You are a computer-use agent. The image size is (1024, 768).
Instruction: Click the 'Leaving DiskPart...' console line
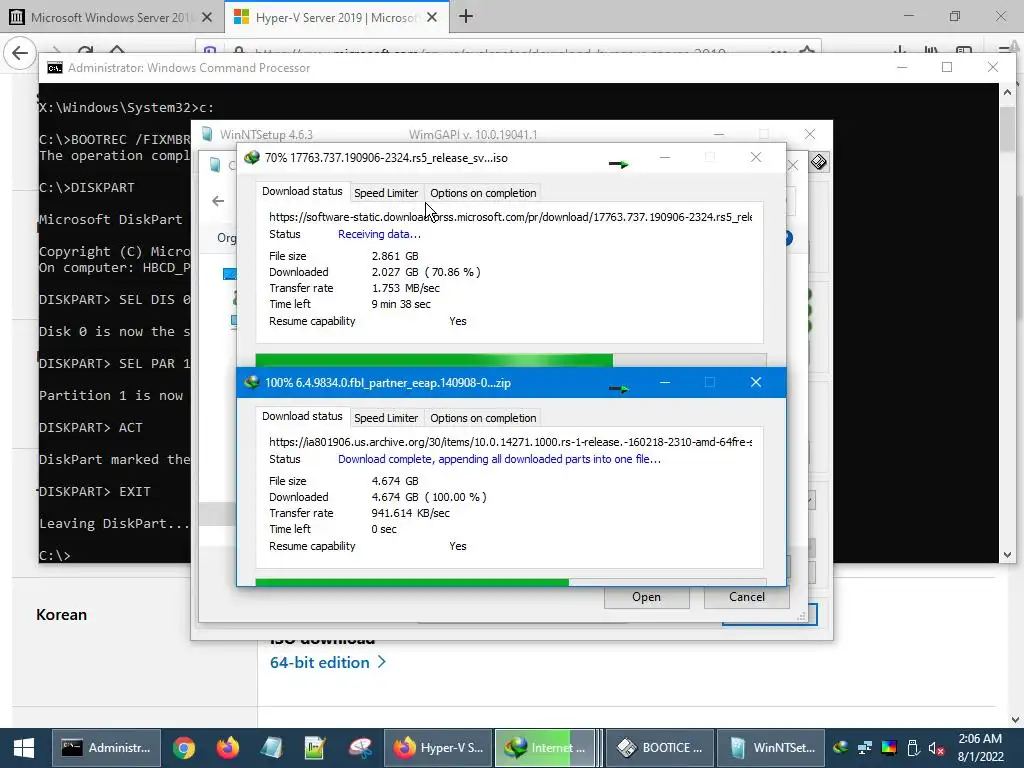pyautogui.click(x=114, y=524)
